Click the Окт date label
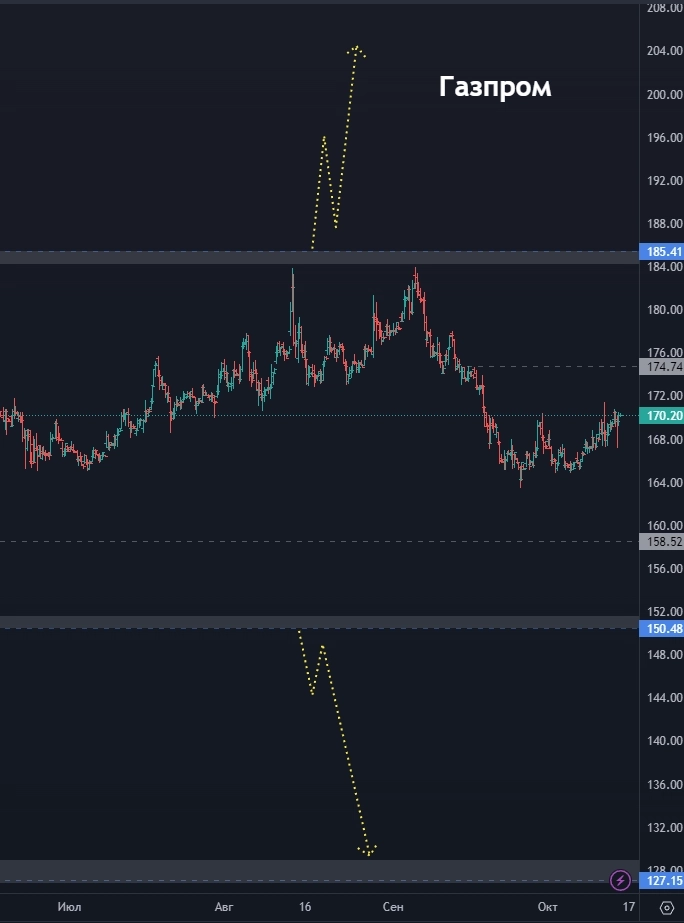684x923 pixels. pos(547,907)
